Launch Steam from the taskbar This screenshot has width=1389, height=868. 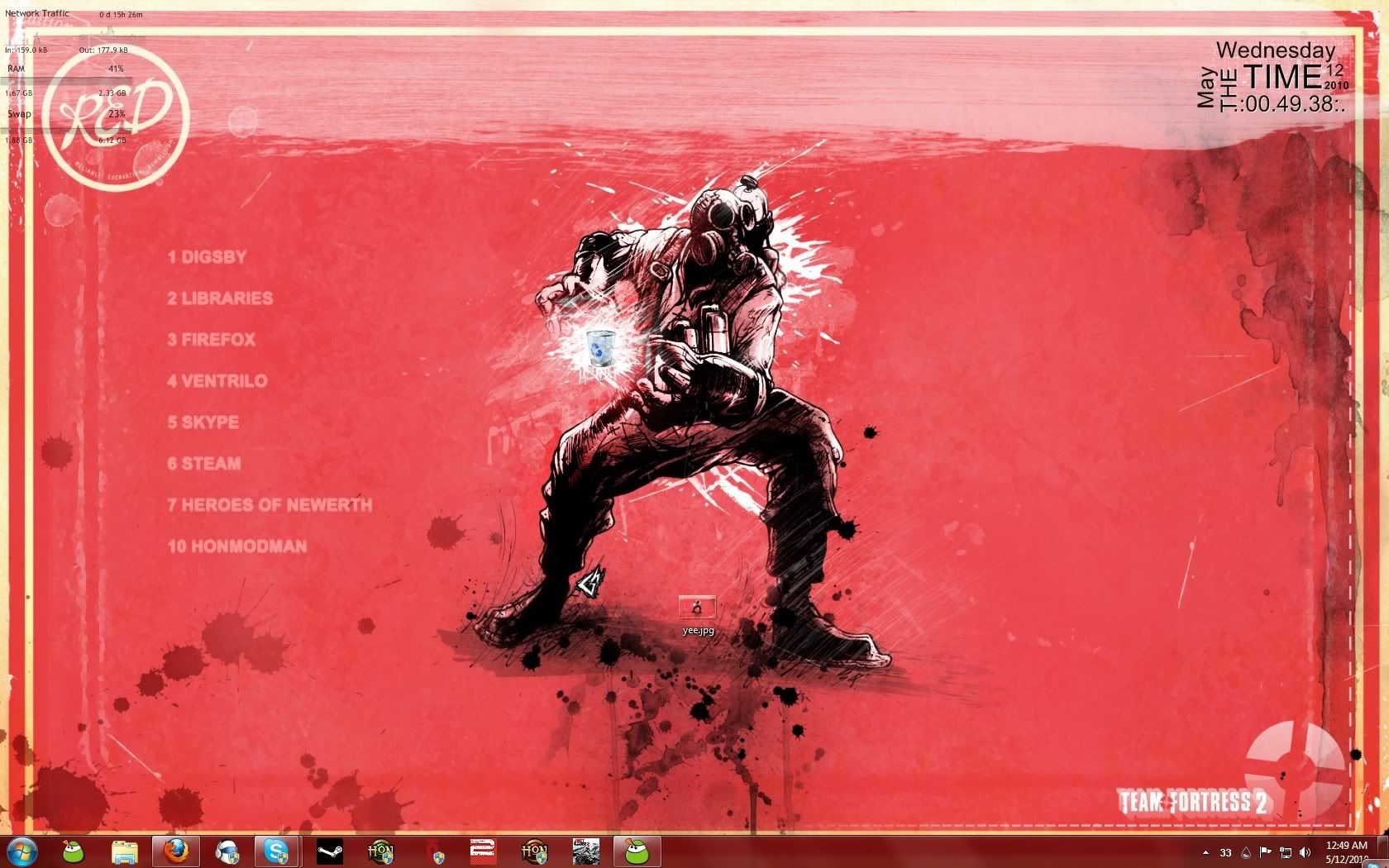329,851
